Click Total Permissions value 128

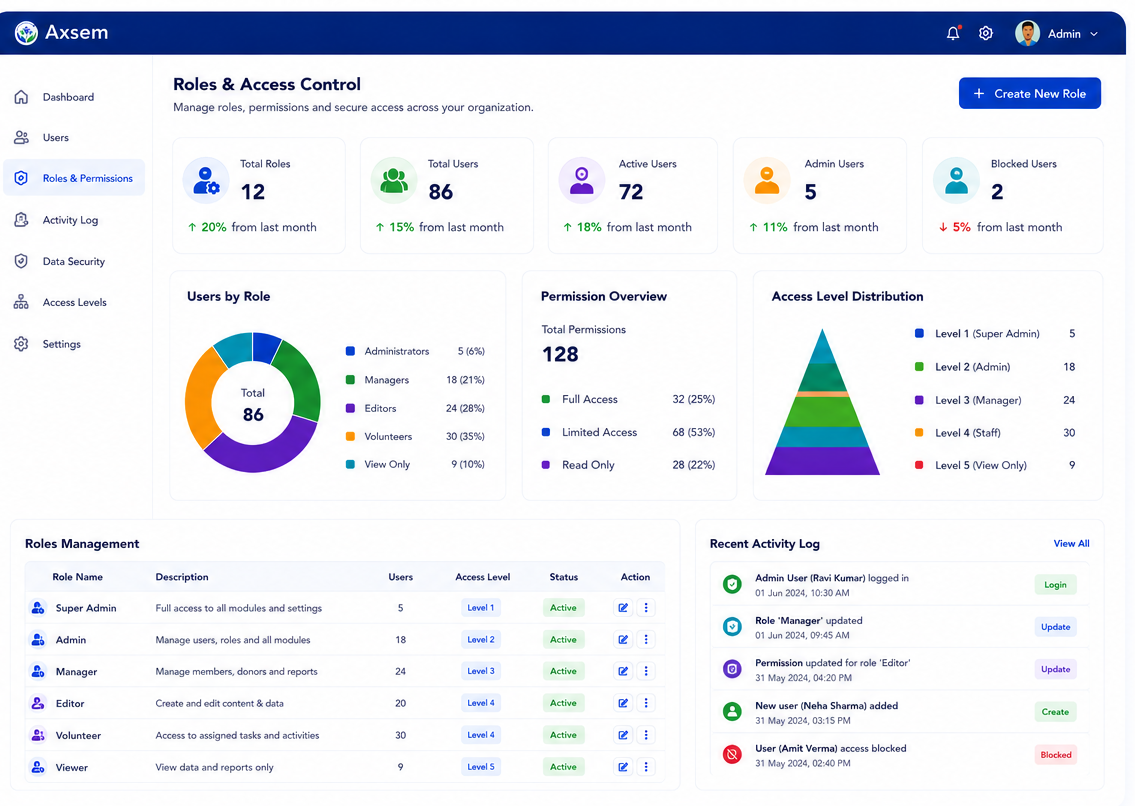point(560,354)
